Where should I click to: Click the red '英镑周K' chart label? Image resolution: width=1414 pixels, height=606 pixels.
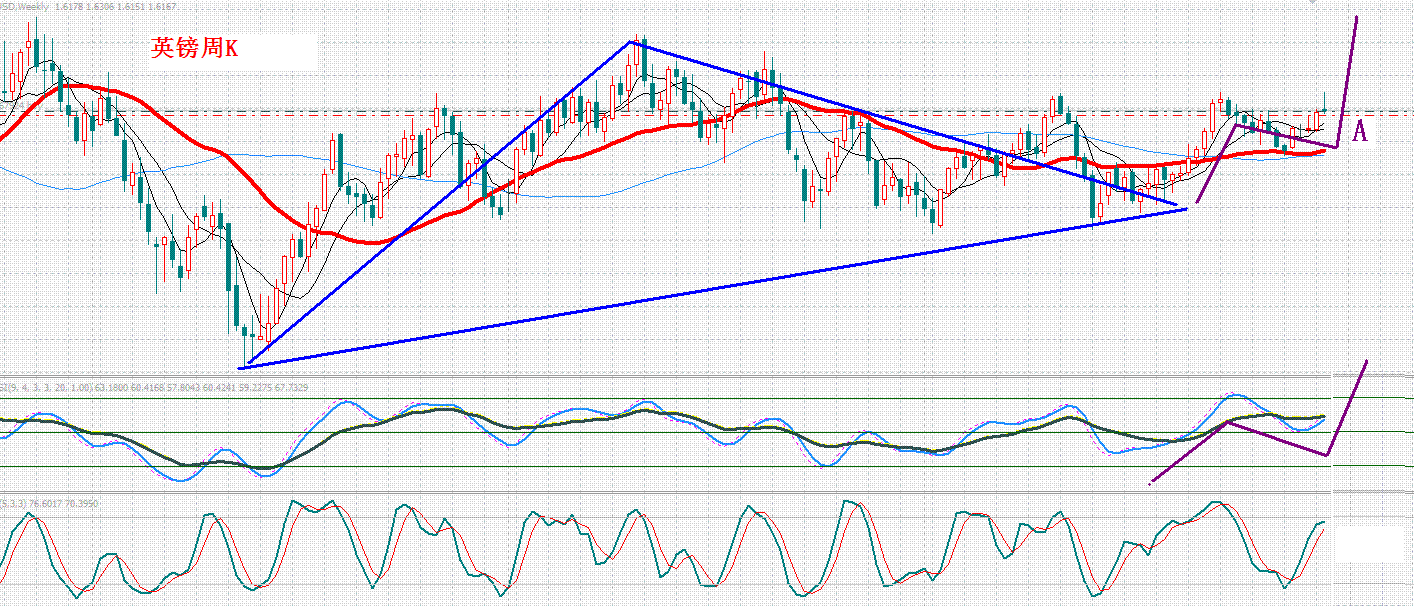[x=195, y=47]
